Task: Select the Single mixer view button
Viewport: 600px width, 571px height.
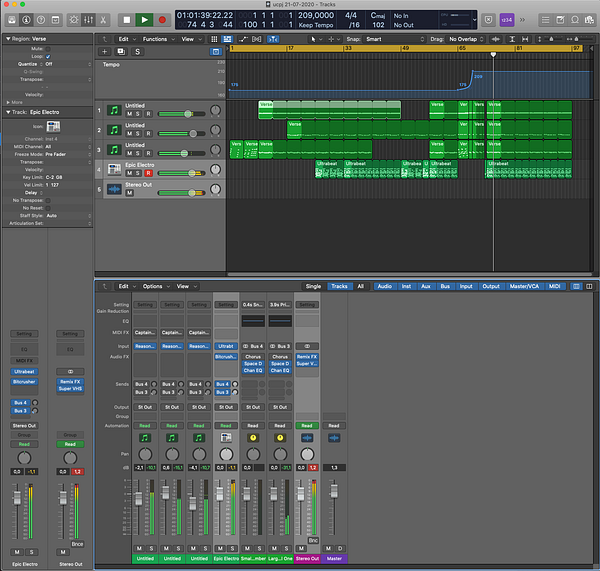Action: point(313,286)
